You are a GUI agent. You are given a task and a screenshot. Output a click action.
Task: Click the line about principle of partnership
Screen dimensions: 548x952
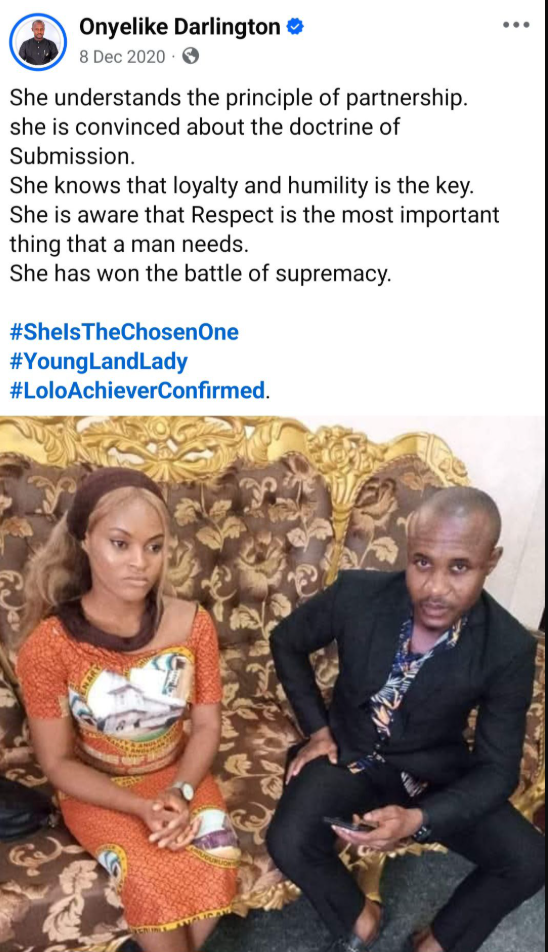(x=238, y=98)
